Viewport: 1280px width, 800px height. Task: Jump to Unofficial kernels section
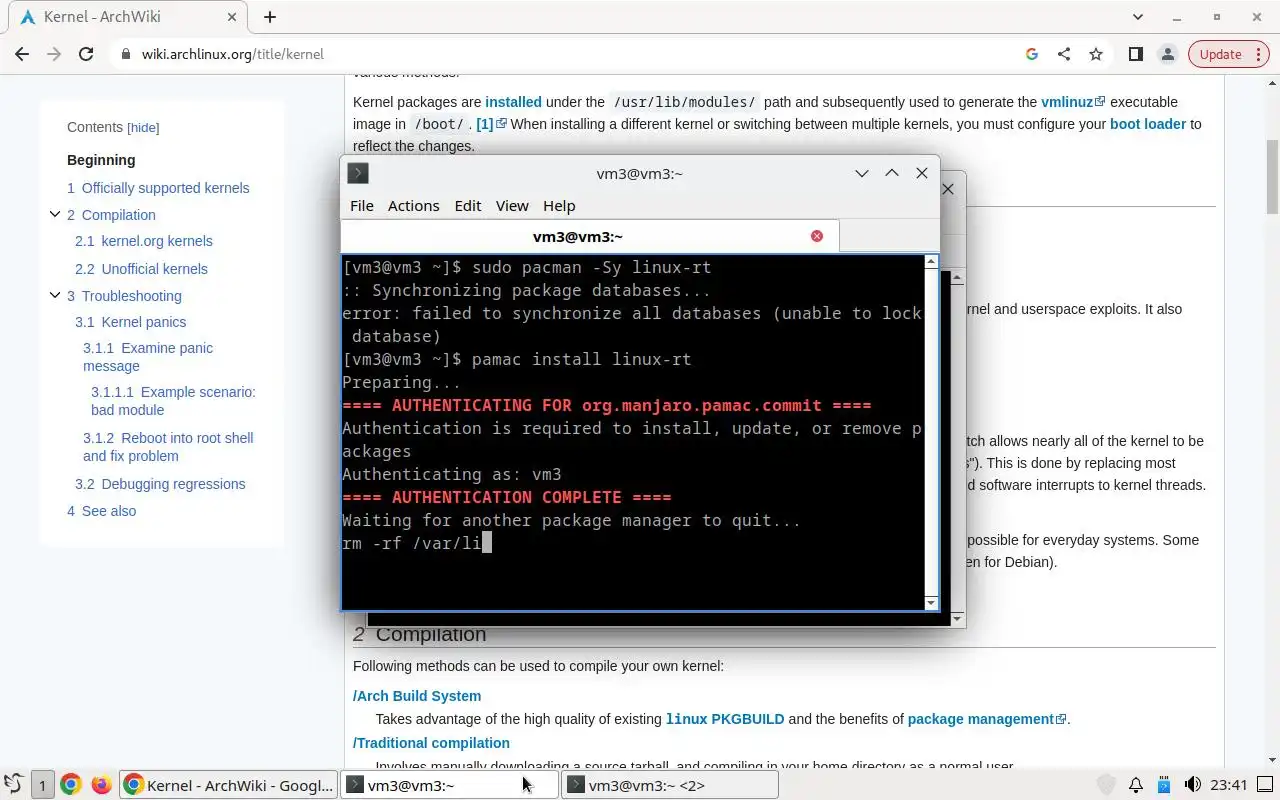click(x=141, y=269)
